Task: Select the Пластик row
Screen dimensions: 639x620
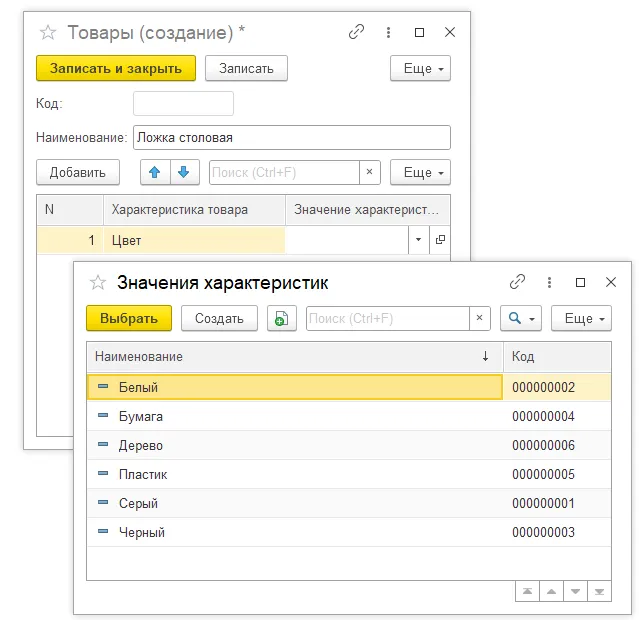Action: click(x=295, y=474)
